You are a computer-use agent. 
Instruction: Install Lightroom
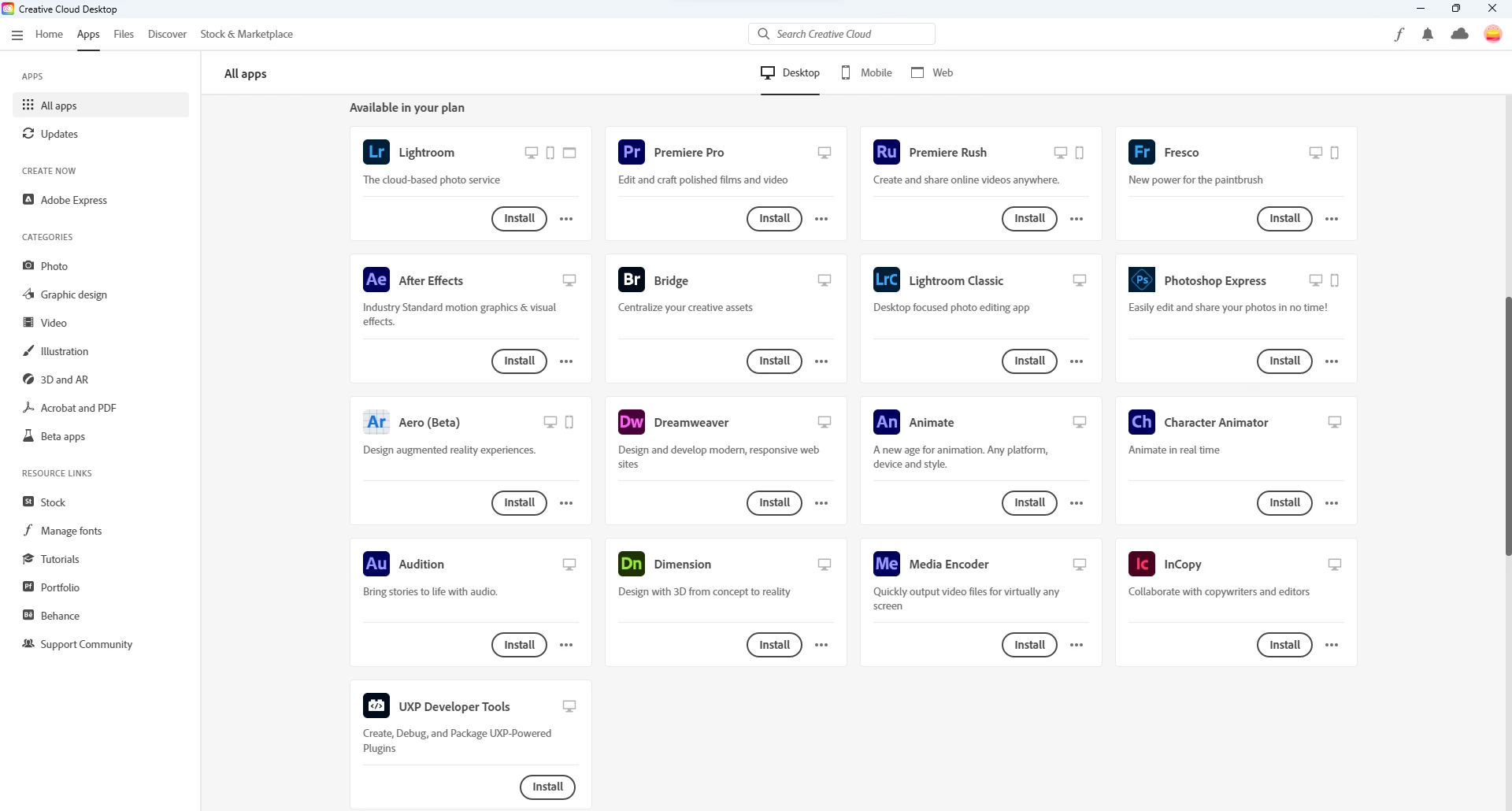point(519,218)
